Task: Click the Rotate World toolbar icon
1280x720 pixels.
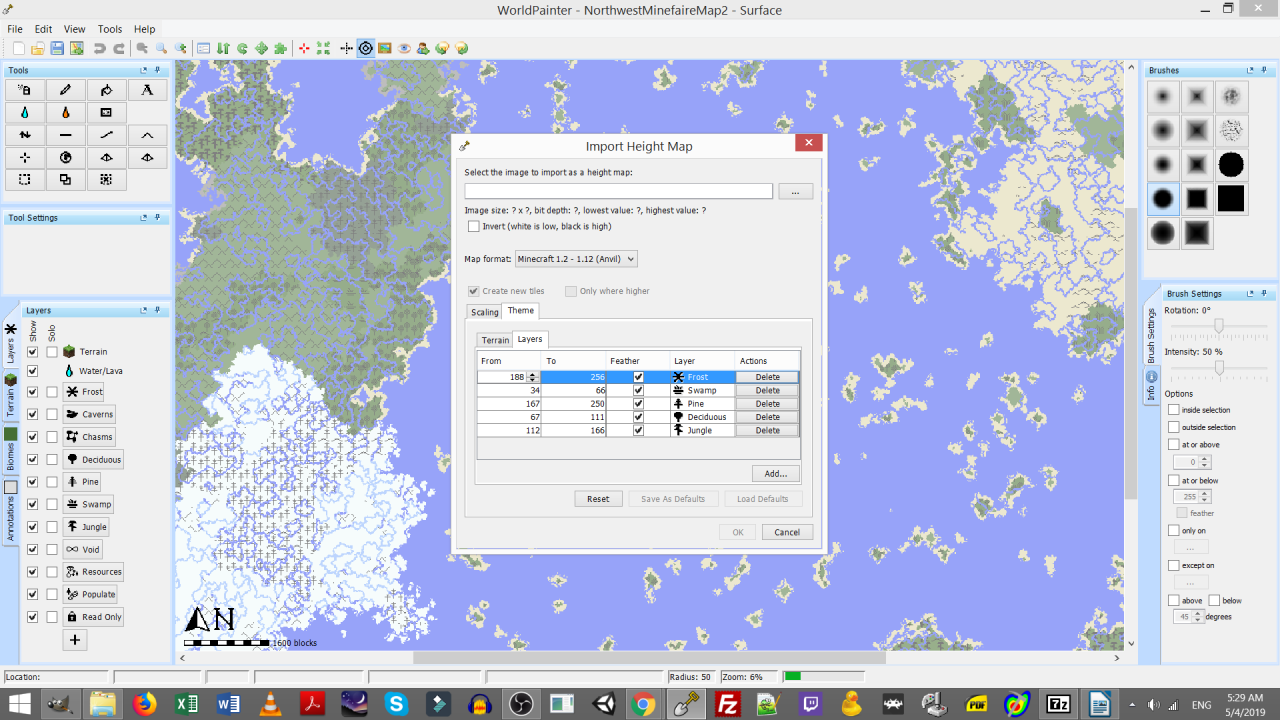Action: 242,48
